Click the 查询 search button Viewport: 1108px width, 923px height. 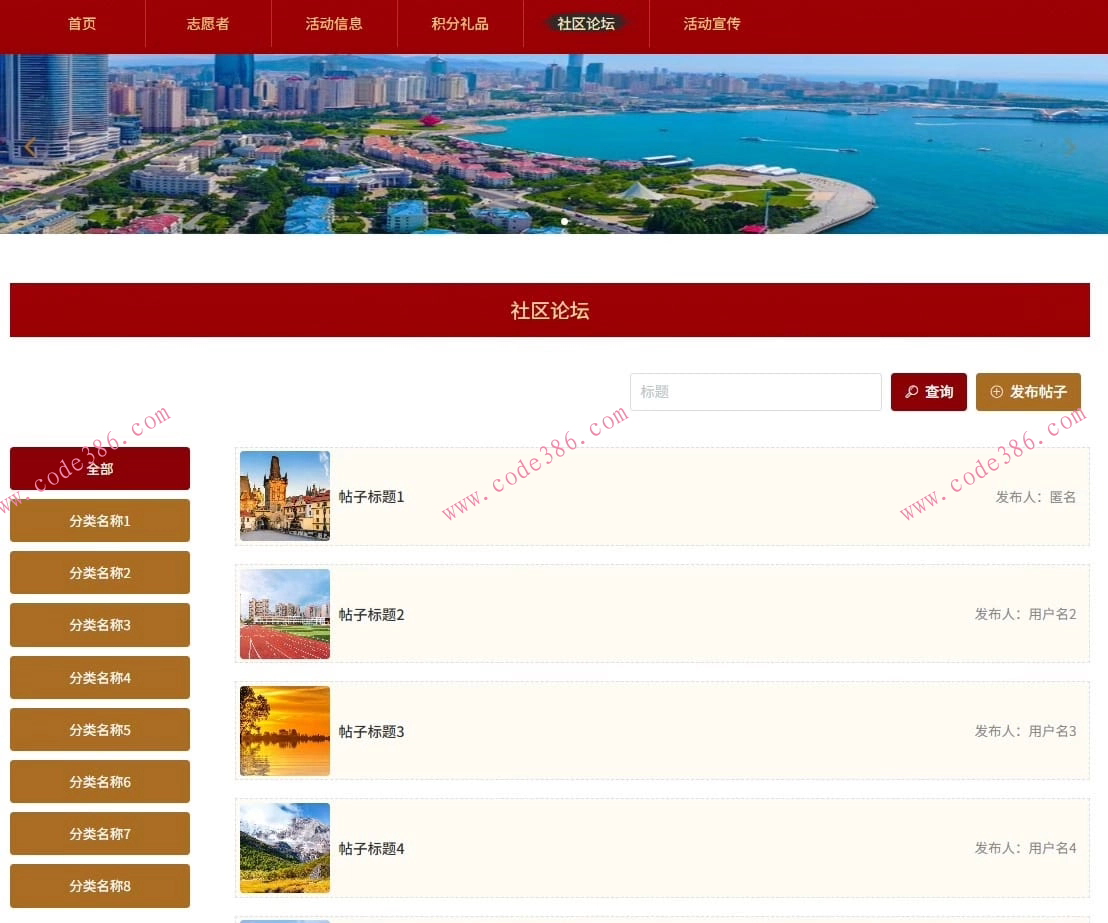tap(928, 392)
